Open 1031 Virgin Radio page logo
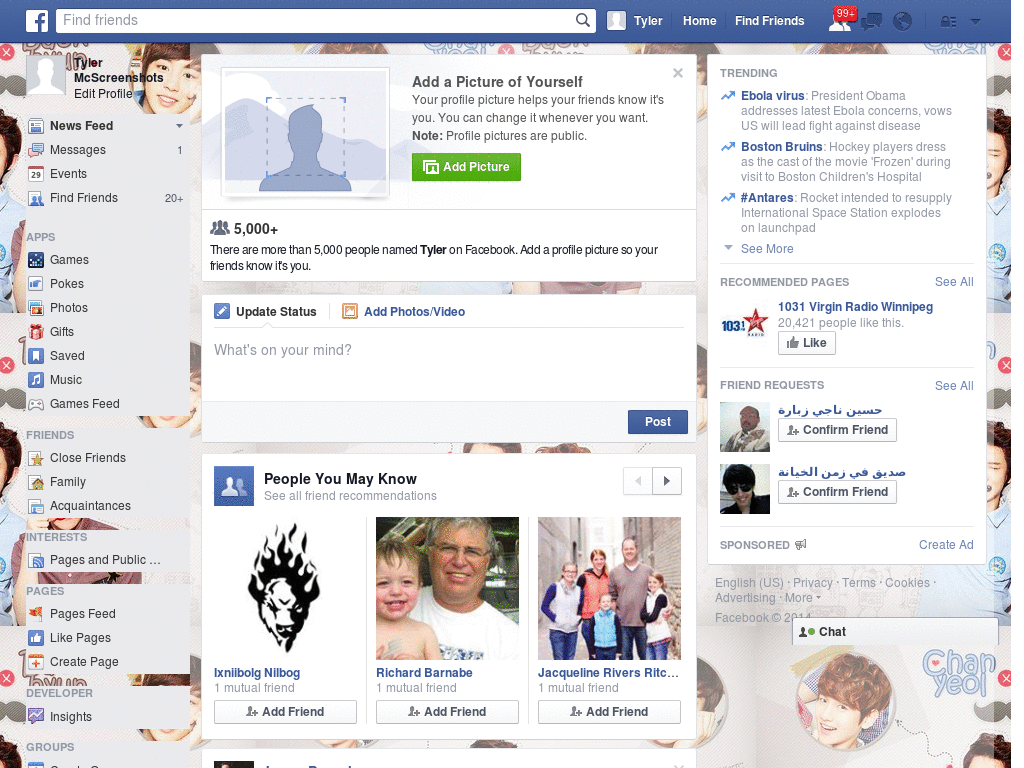This screenshot has height=768, width=1024. tap(744, 325)
